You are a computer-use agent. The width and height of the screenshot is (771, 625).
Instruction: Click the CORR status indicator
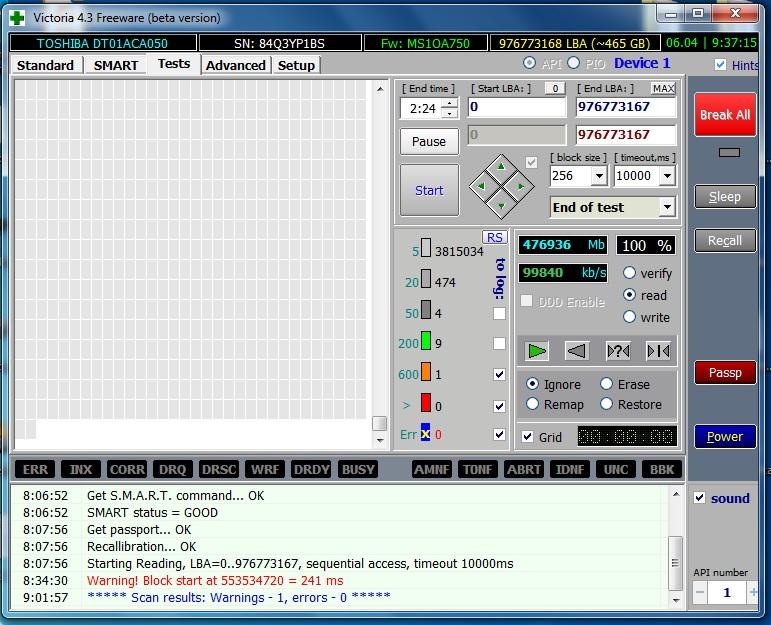127,469
